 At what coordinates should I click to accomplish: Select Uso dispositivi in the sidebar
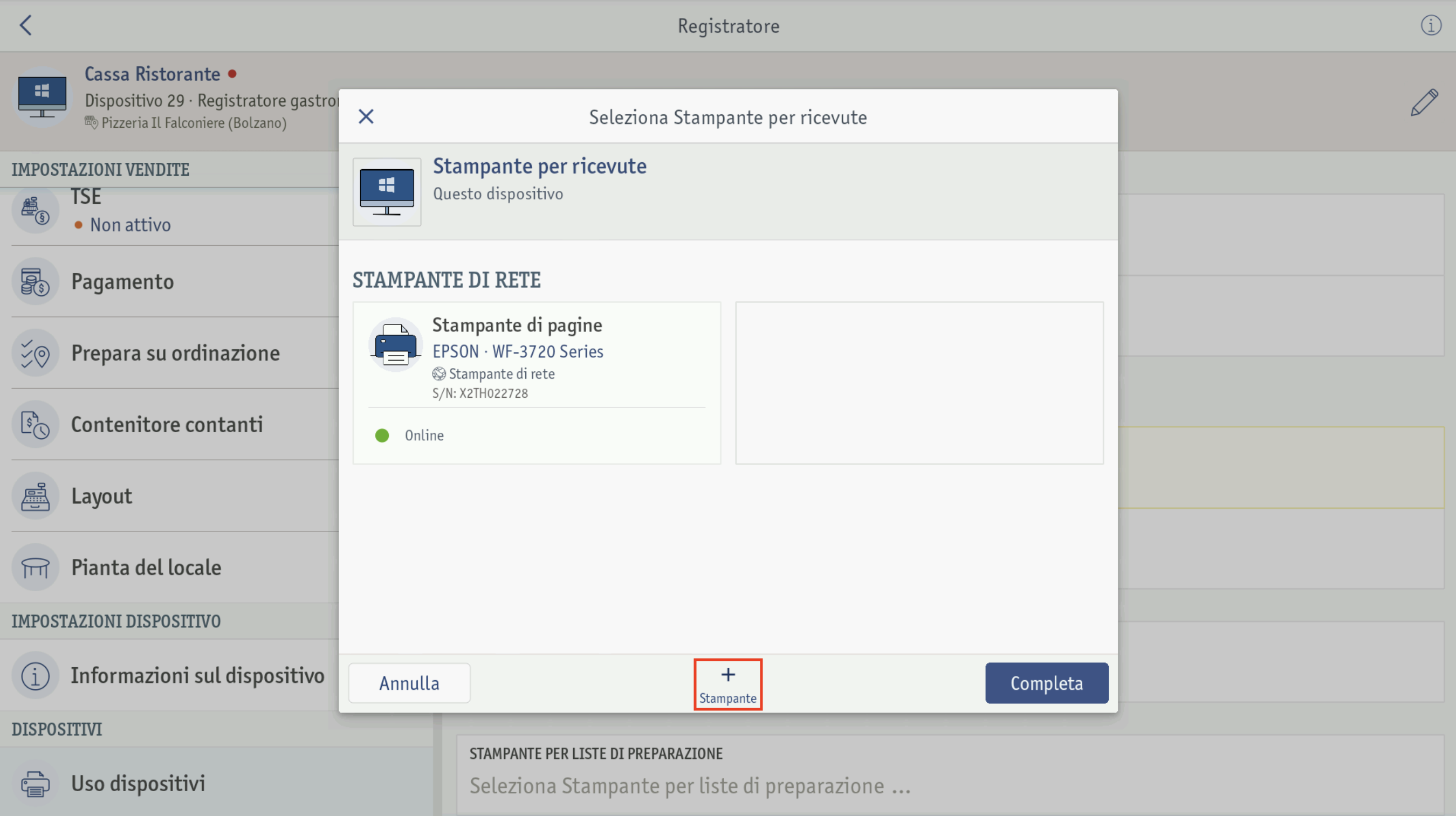pos(217,783)
